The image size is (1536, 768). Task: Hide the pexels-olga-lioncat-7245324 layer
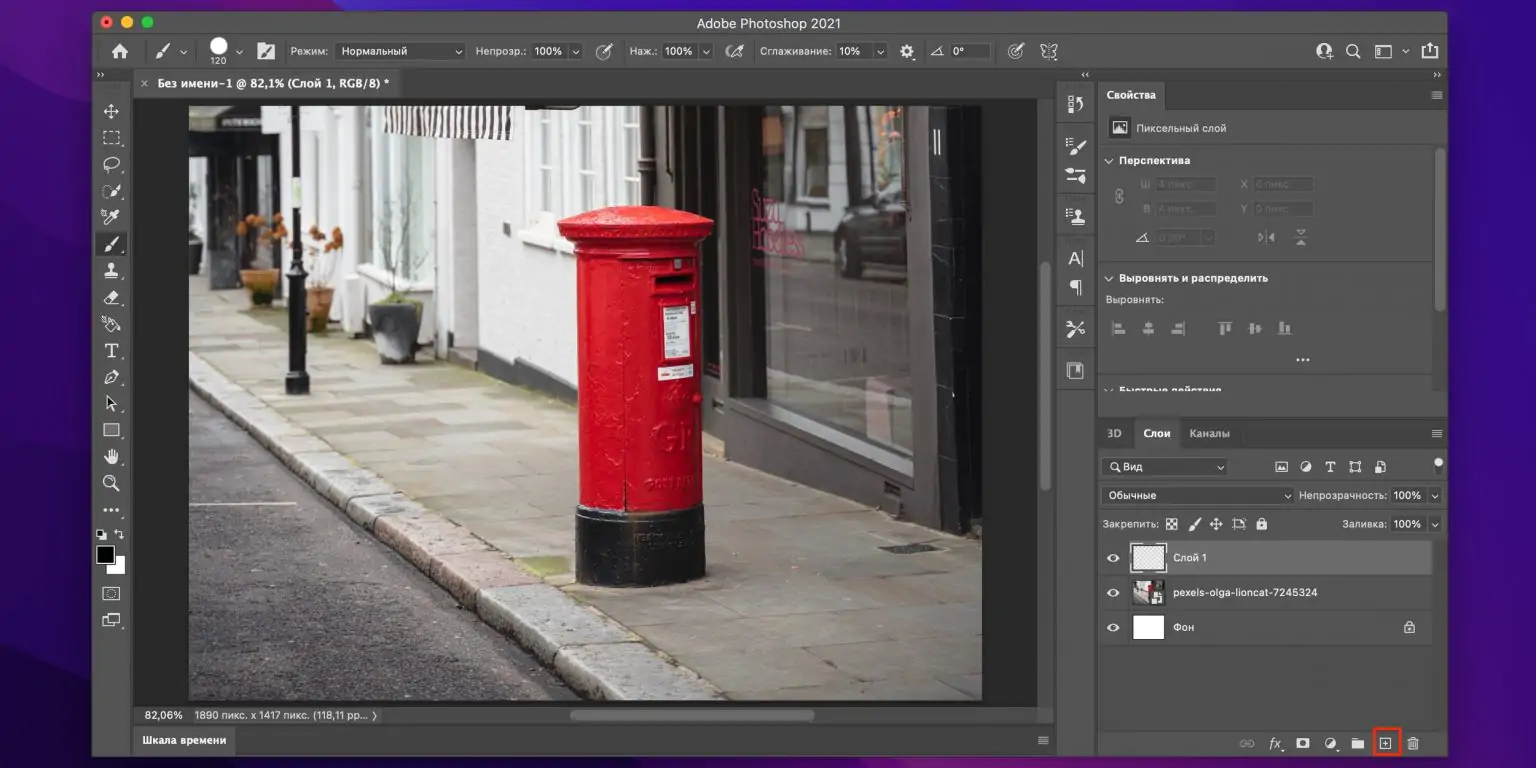[1113, 593]
